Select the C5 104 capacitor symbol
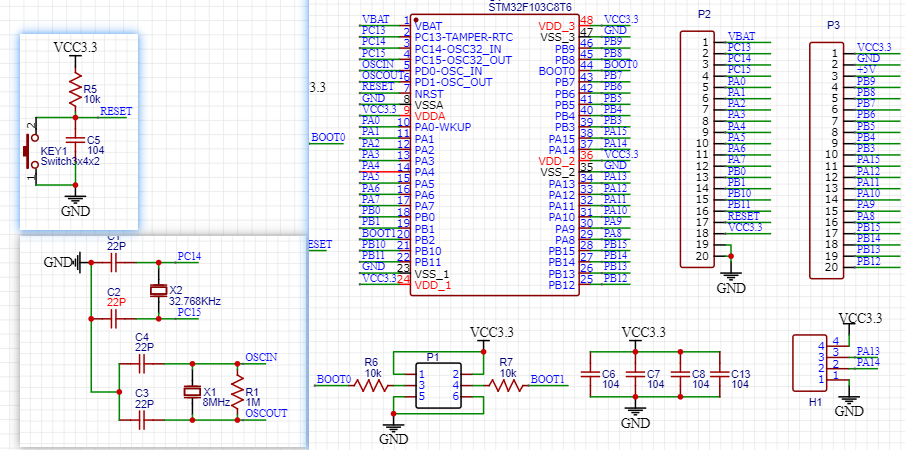 74,139
